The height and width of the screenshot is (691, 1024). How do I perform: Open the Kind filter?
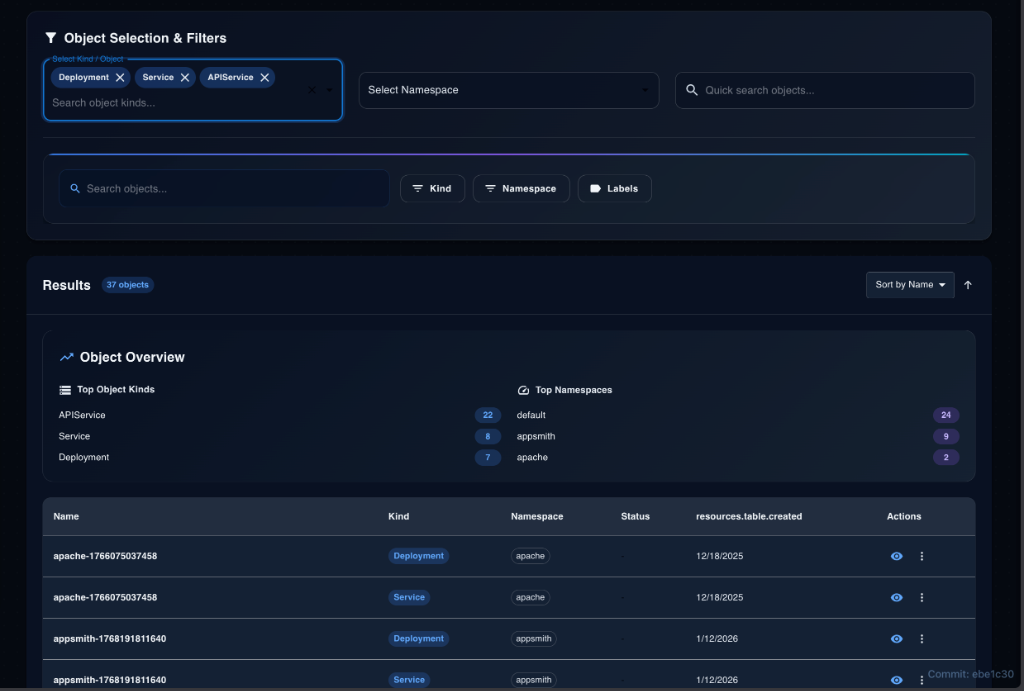click(432, 188)
